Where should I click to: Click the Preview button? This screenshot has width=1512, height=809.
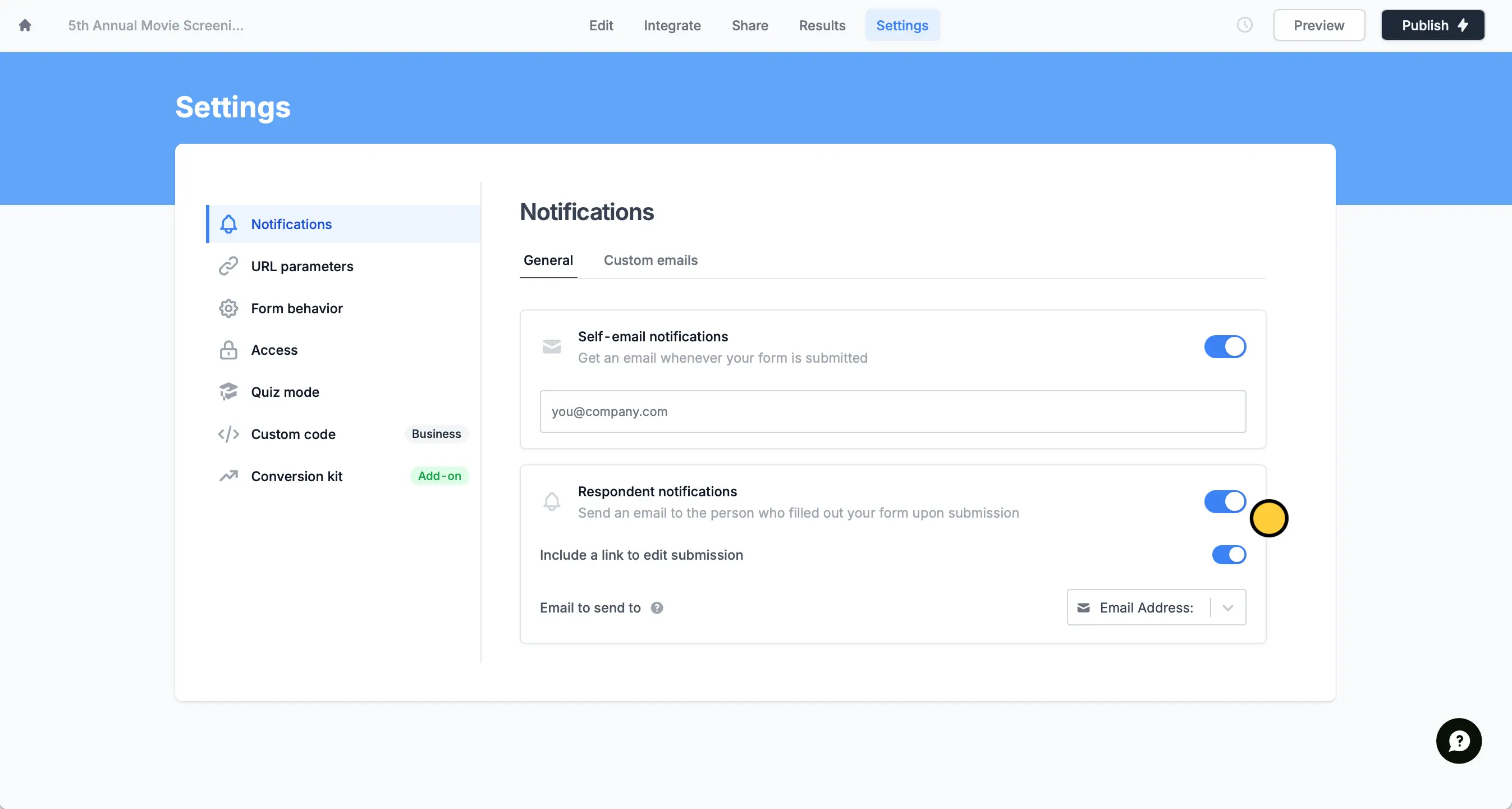pos(1319,25)
